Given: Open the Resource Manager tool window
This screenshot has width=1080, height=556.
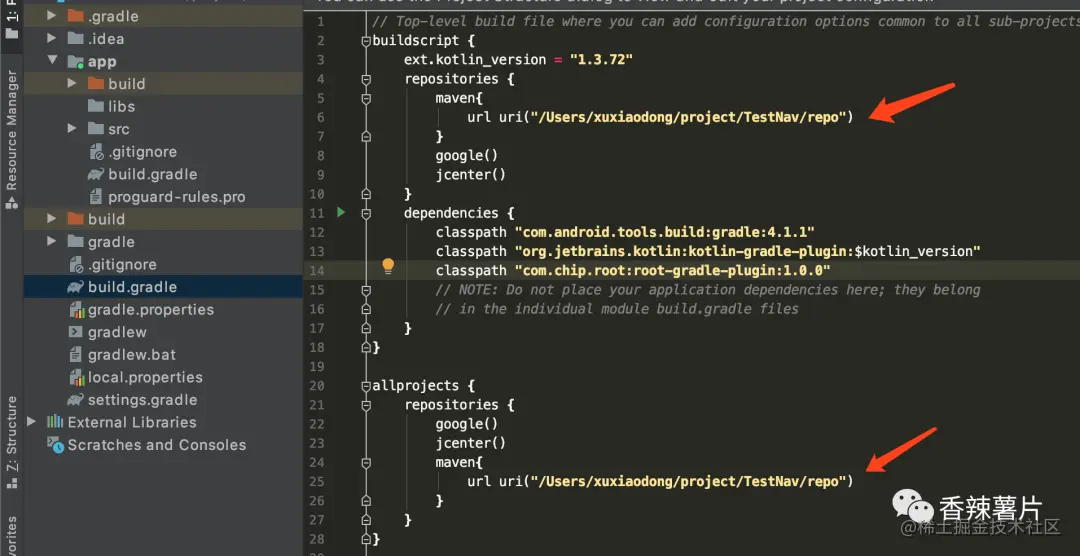Looking at the screenshot, I should coord(11,138).
